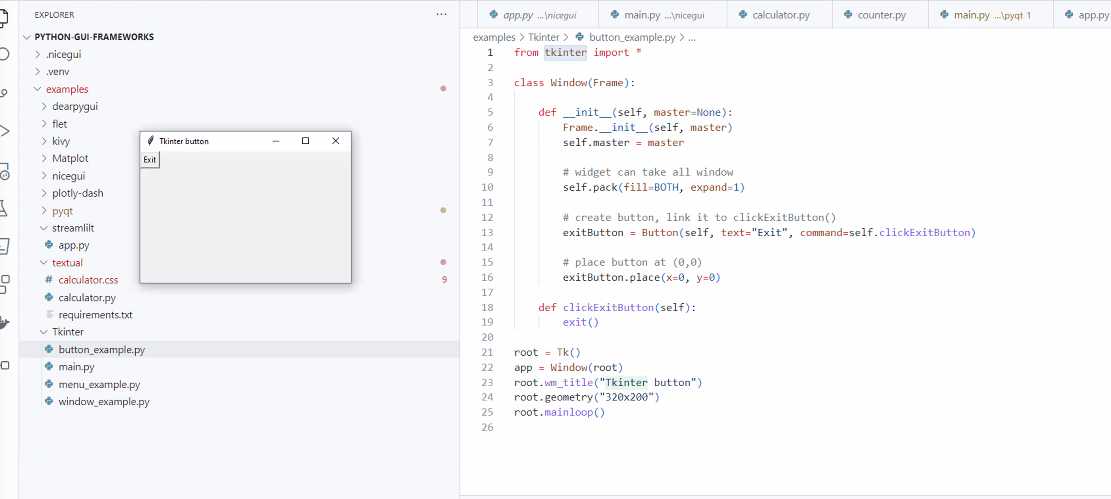The image size is (1111, 499).
Task: Click the text root.mainloop() in editor
Action: (560, 413)
